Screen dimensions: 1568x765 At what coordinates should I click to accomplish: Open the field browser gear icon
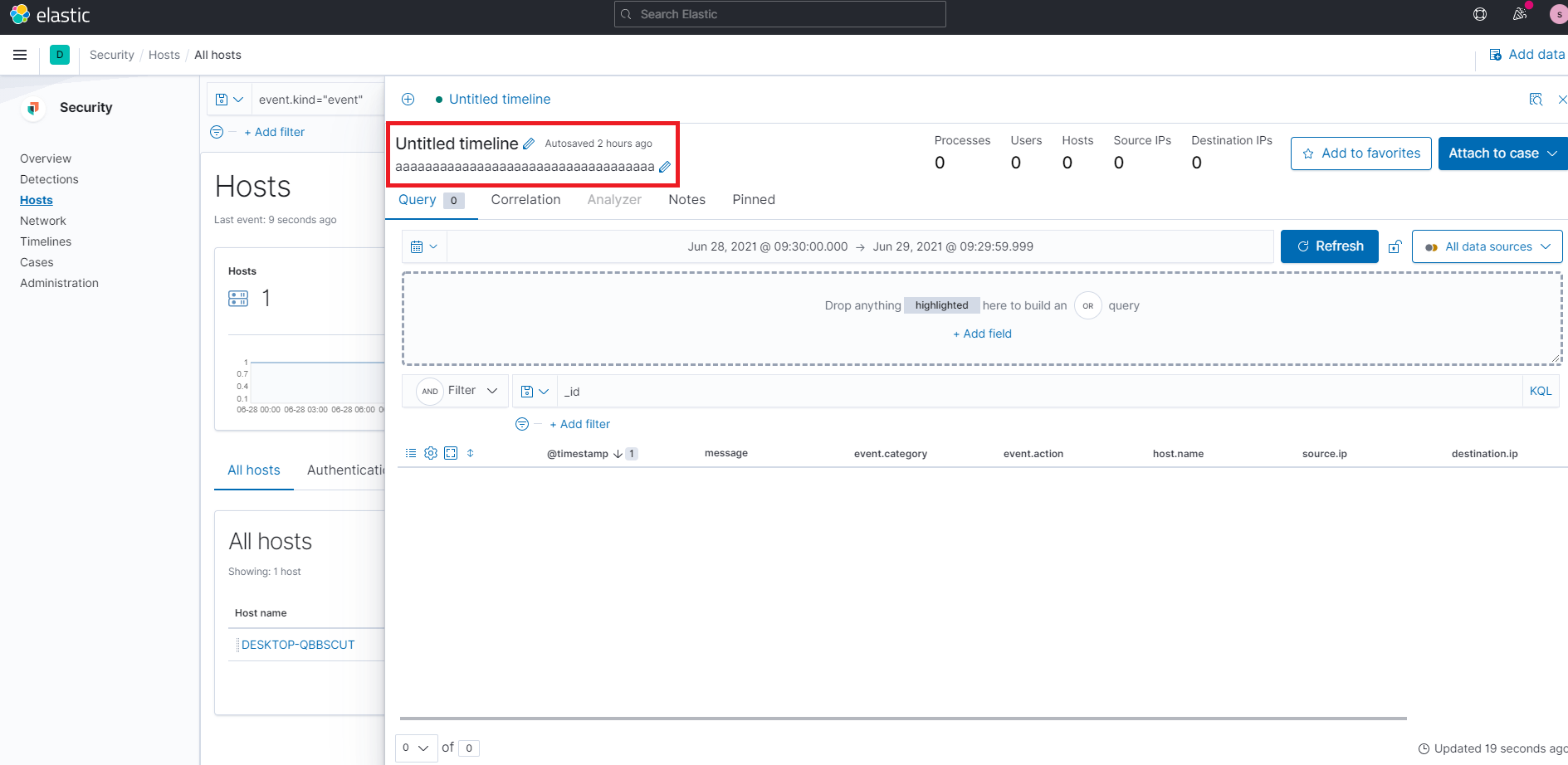click(x=430, y=453)
